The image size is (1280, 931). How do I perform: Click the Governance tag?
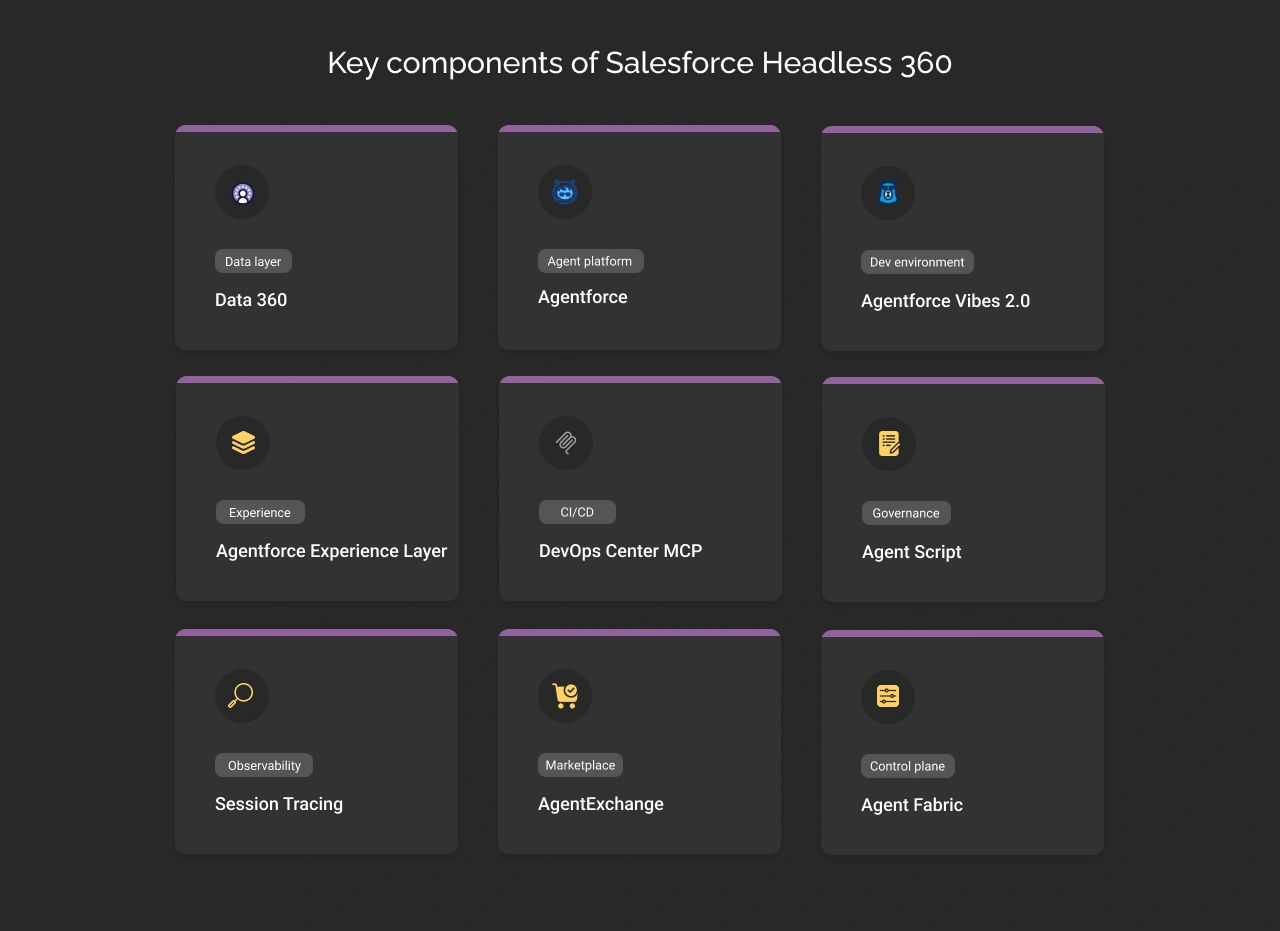coord(906,512)
